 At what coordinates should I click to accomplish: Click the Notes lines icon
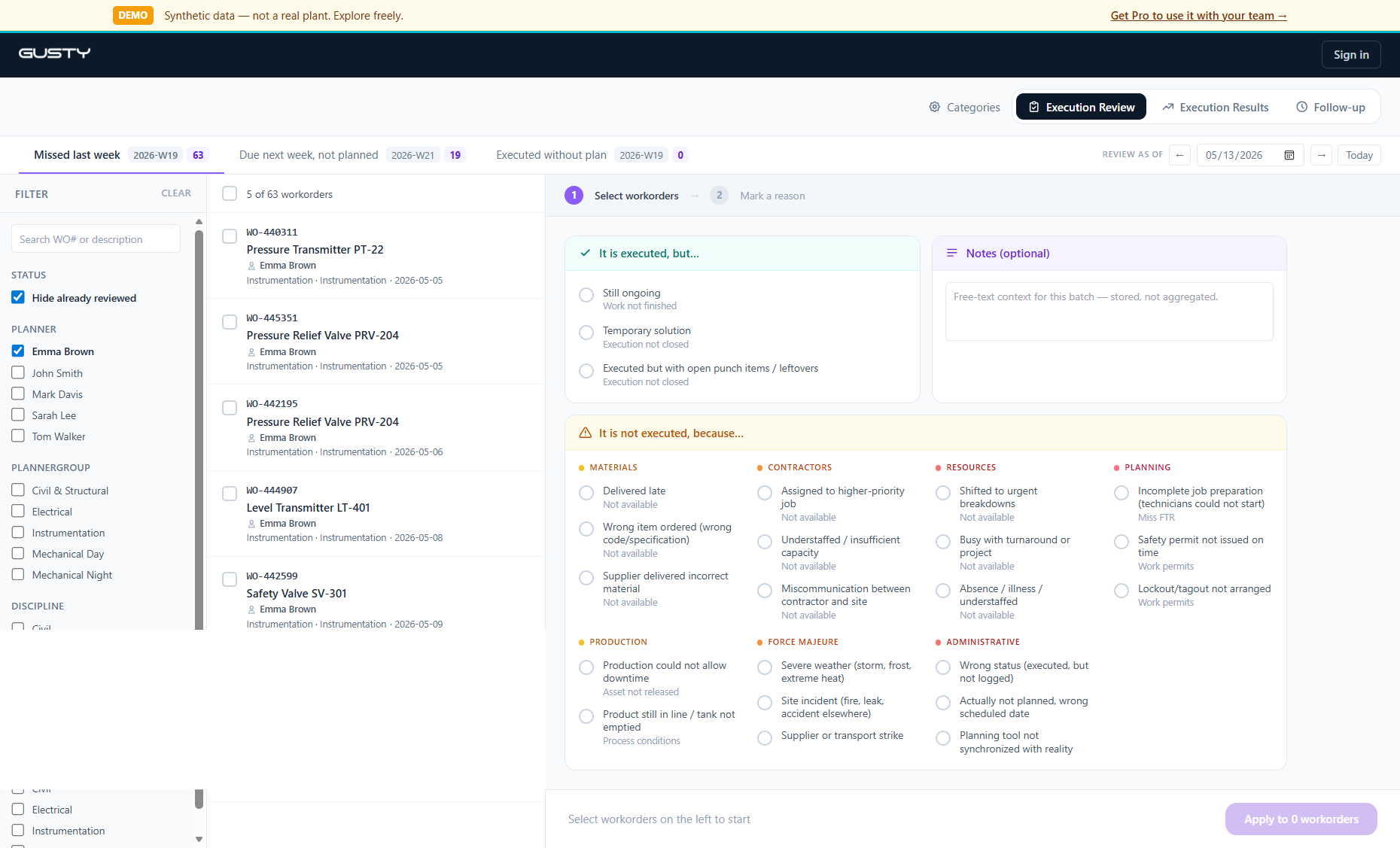(951, 253)
